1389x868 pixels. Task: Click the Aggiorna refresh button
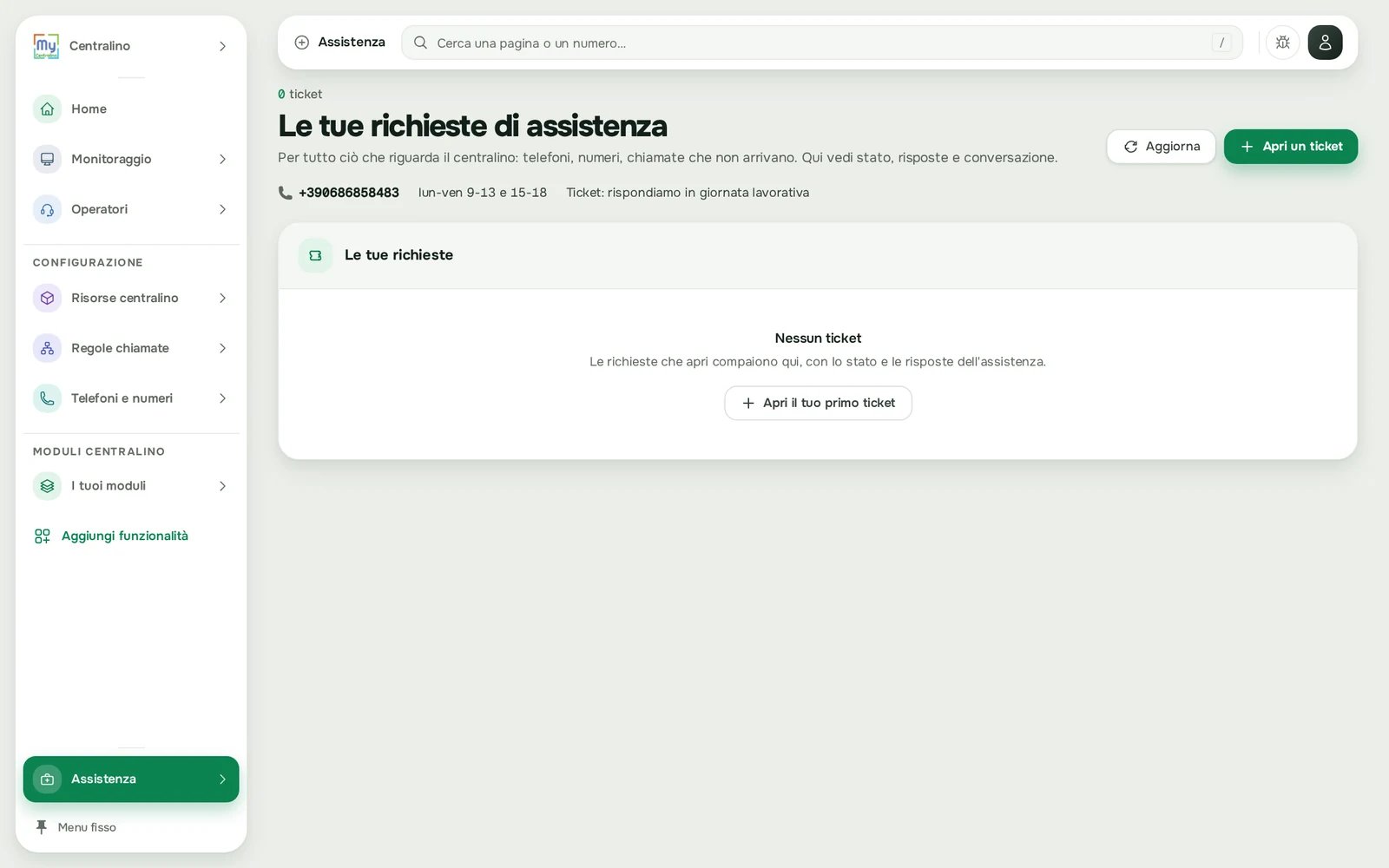click(x=1161, y=147)
